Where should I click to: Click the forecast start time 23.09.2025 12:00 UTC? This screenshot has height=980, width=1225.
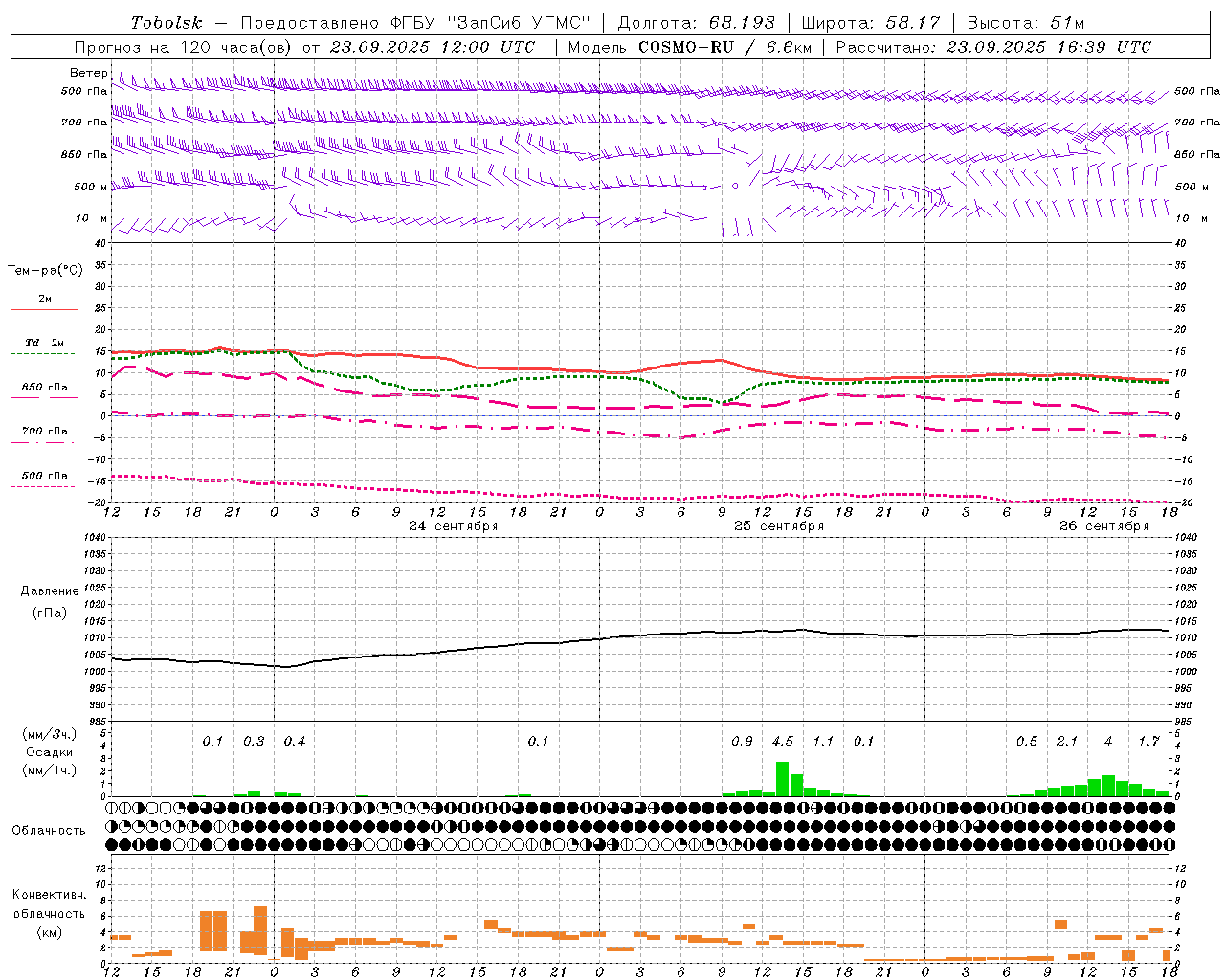[x=433, y=47]
